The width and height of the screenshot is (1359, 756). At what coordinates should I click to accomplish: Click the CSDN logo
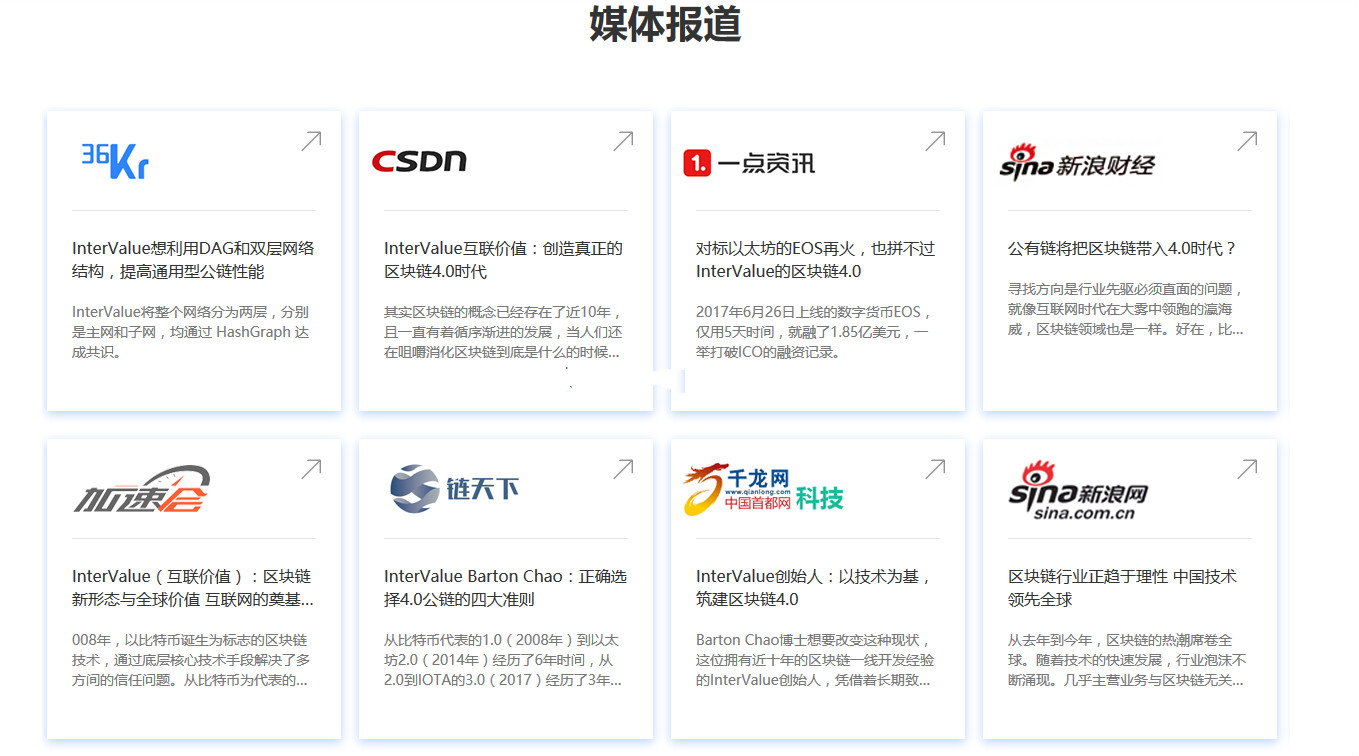pyautogui.click(x=419, y=161)
